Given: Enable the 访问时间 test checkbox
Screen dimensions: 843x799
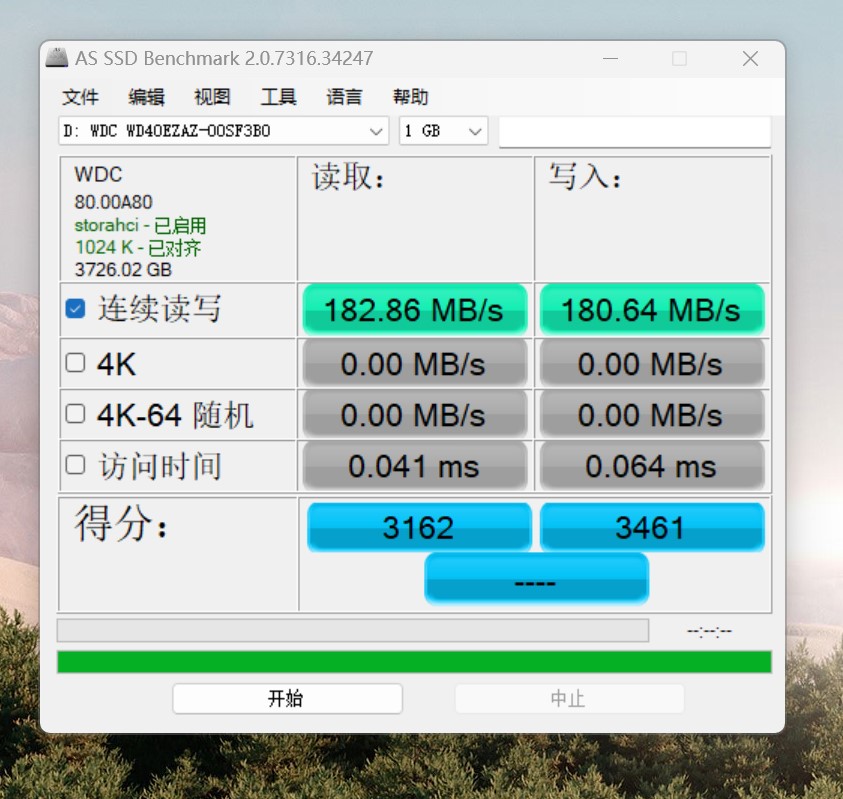Looking at the screenshot, I should pyautogui.click(x=75, y=465).
